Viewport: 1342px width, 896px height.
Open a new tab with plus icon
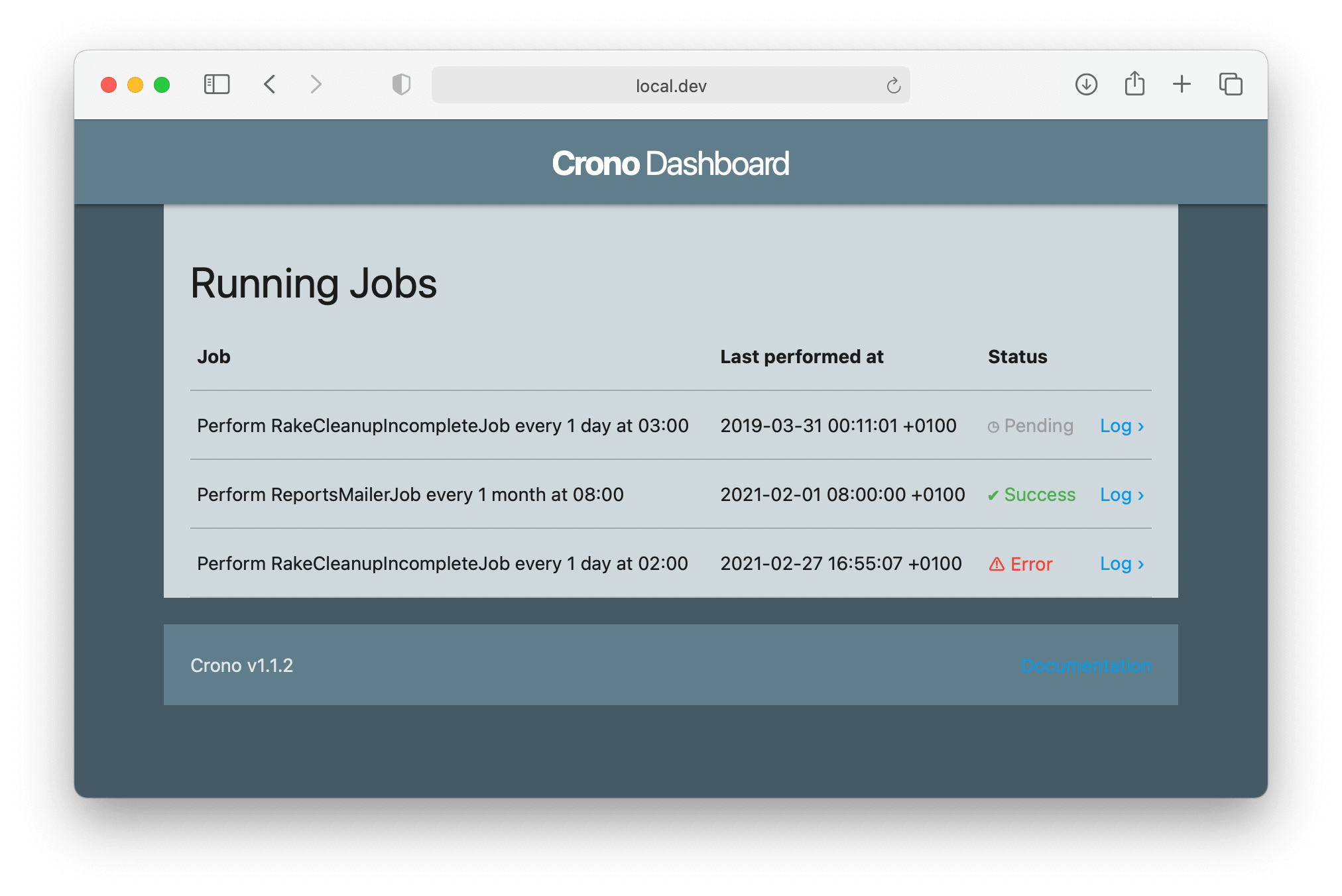point(1182,85)
